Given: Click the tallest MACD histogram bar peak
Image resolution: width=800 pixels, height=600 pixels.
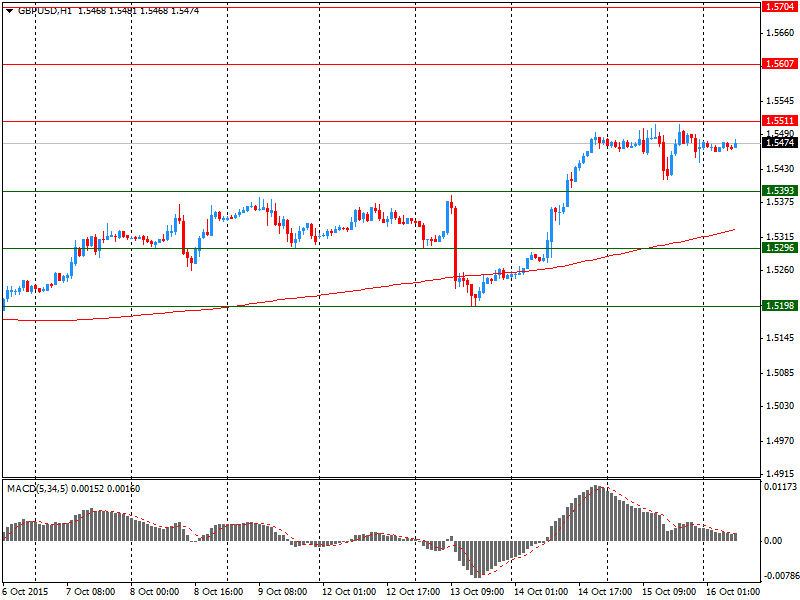Looking at the screenshot, I should [596, 513].
